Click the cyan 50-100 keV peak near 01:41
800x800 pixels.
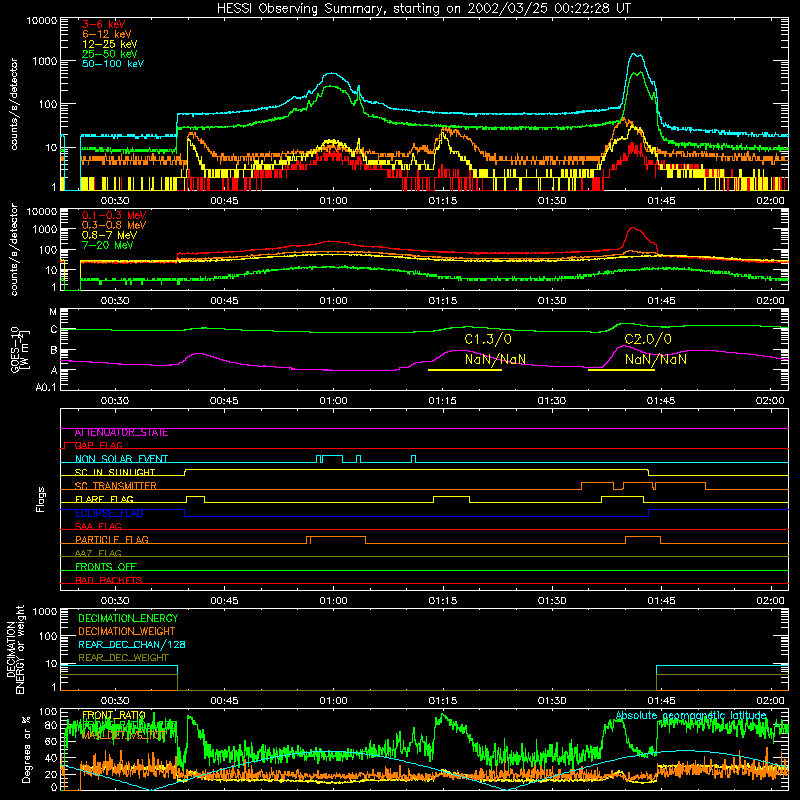click(635, 54)
